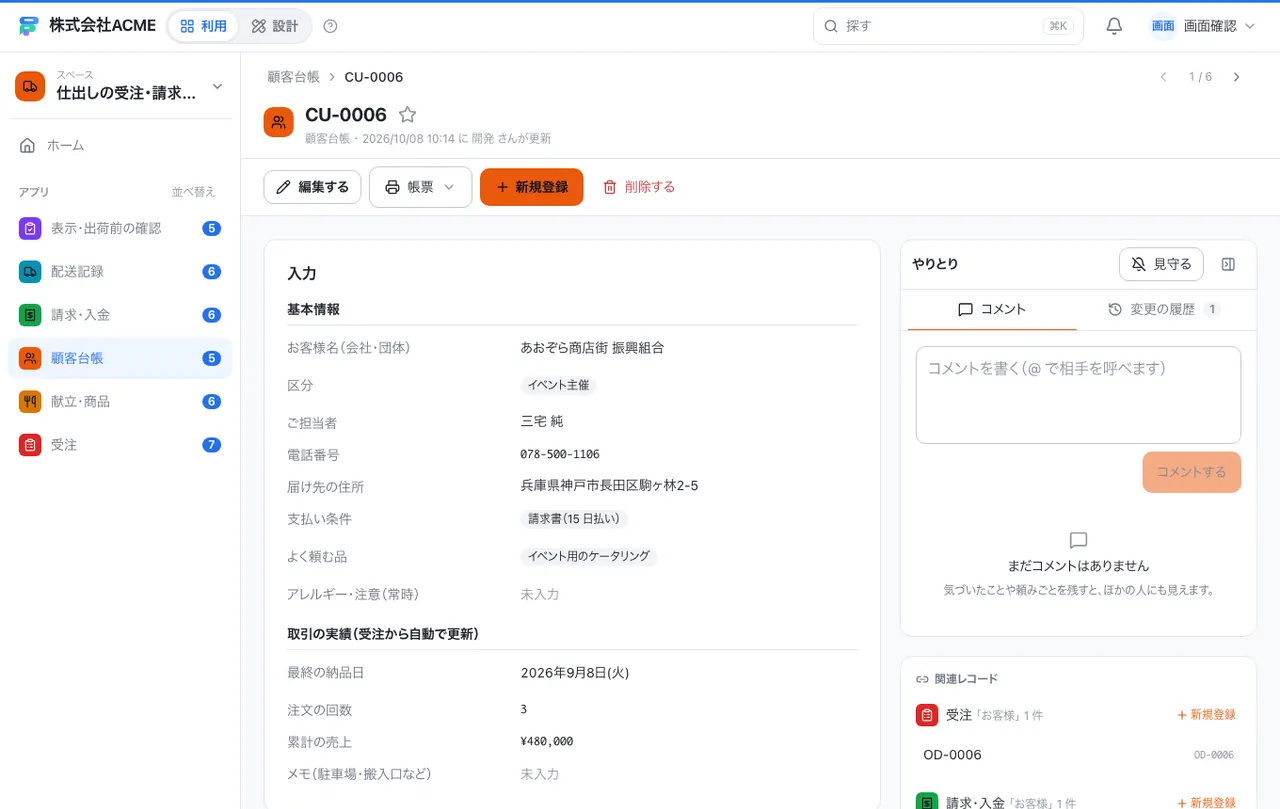Click the イベント主催 category tag

pos(559,385)
